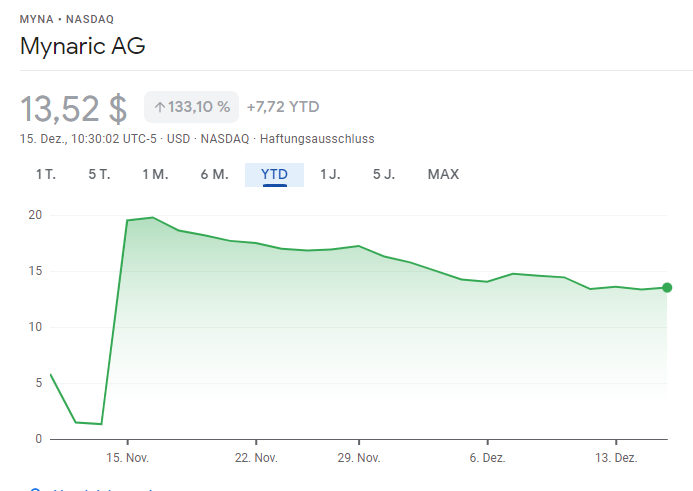Click the 13,52 $ price value
The width and height of the screenshot is (693, 491).
tap(74, 107)
